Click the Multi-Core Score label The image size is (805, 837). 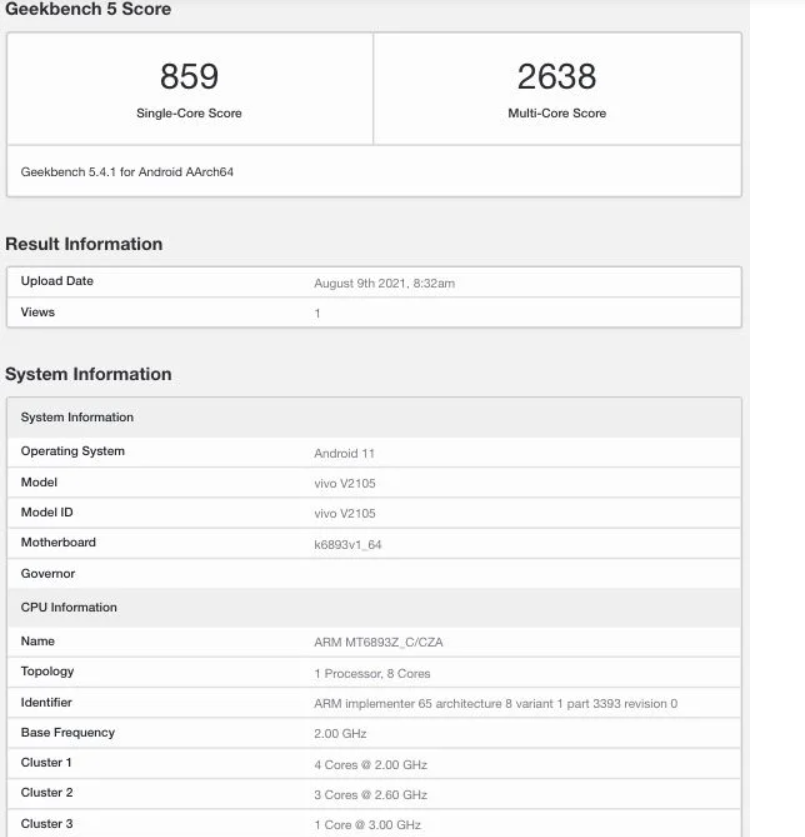557,113
